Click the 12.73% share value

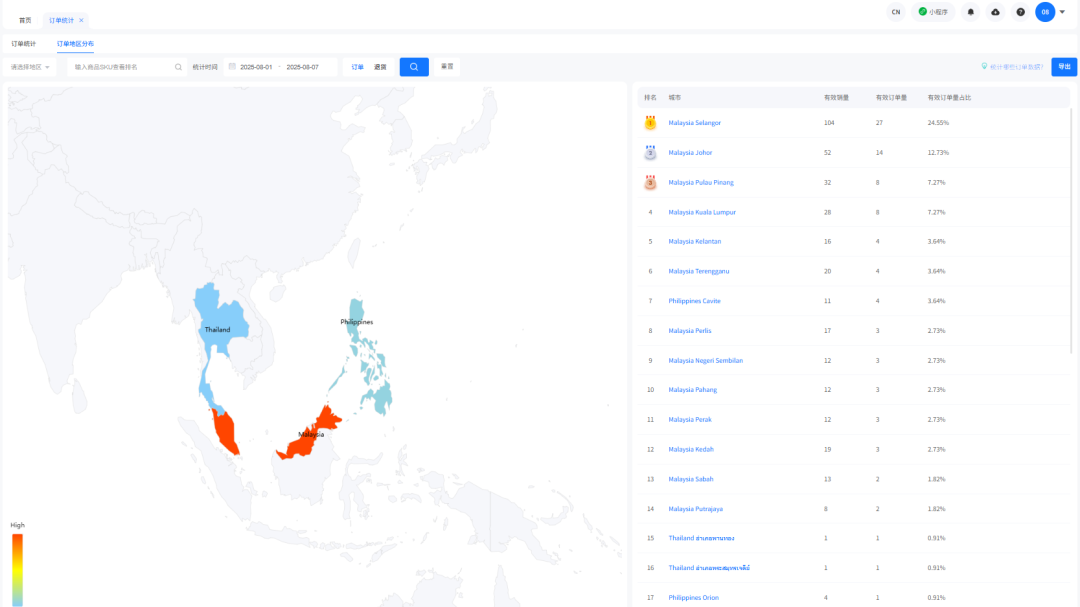(938, 152)
